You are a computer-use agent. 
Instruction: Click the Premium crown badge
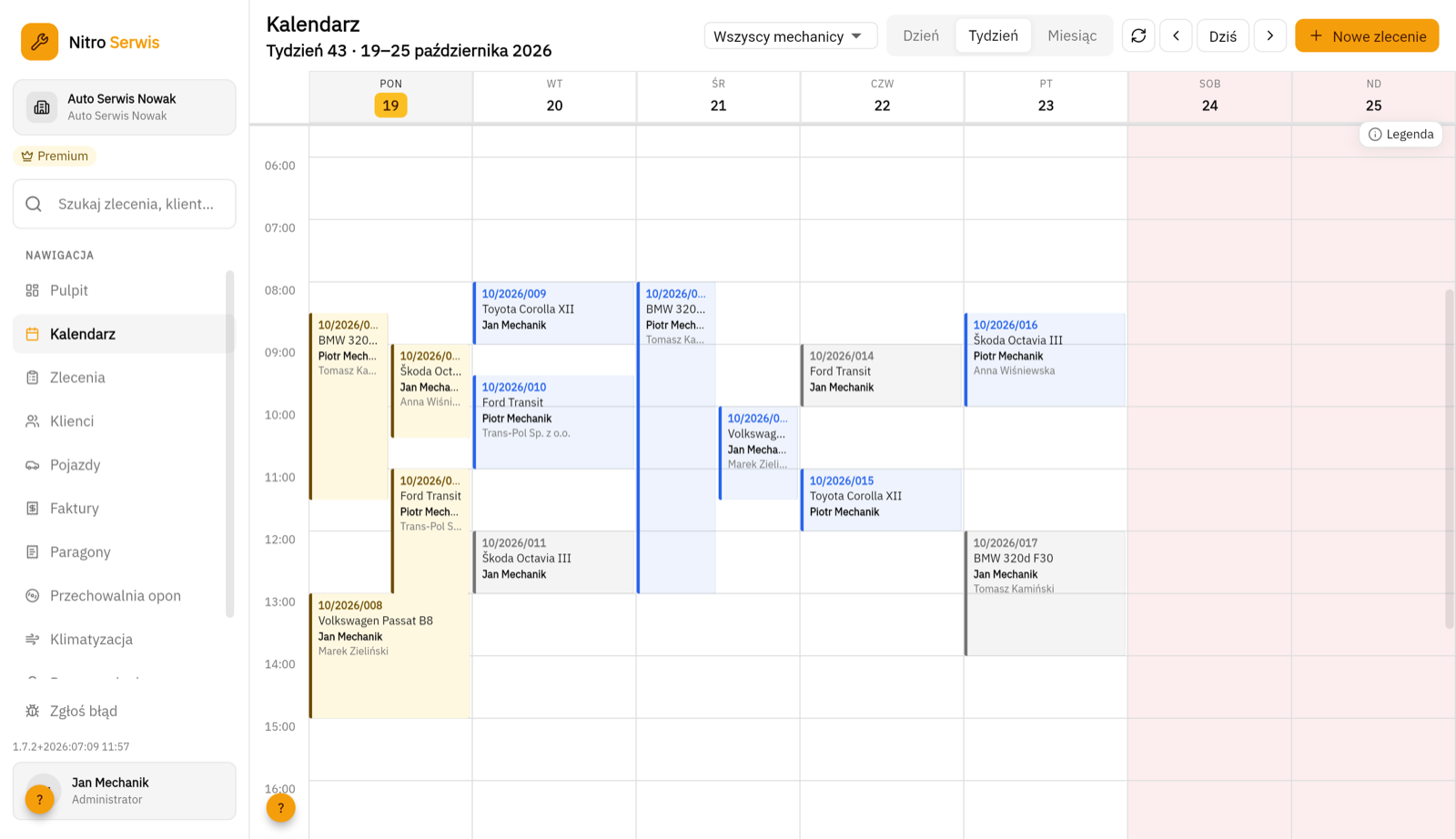(x=55, y=157)
